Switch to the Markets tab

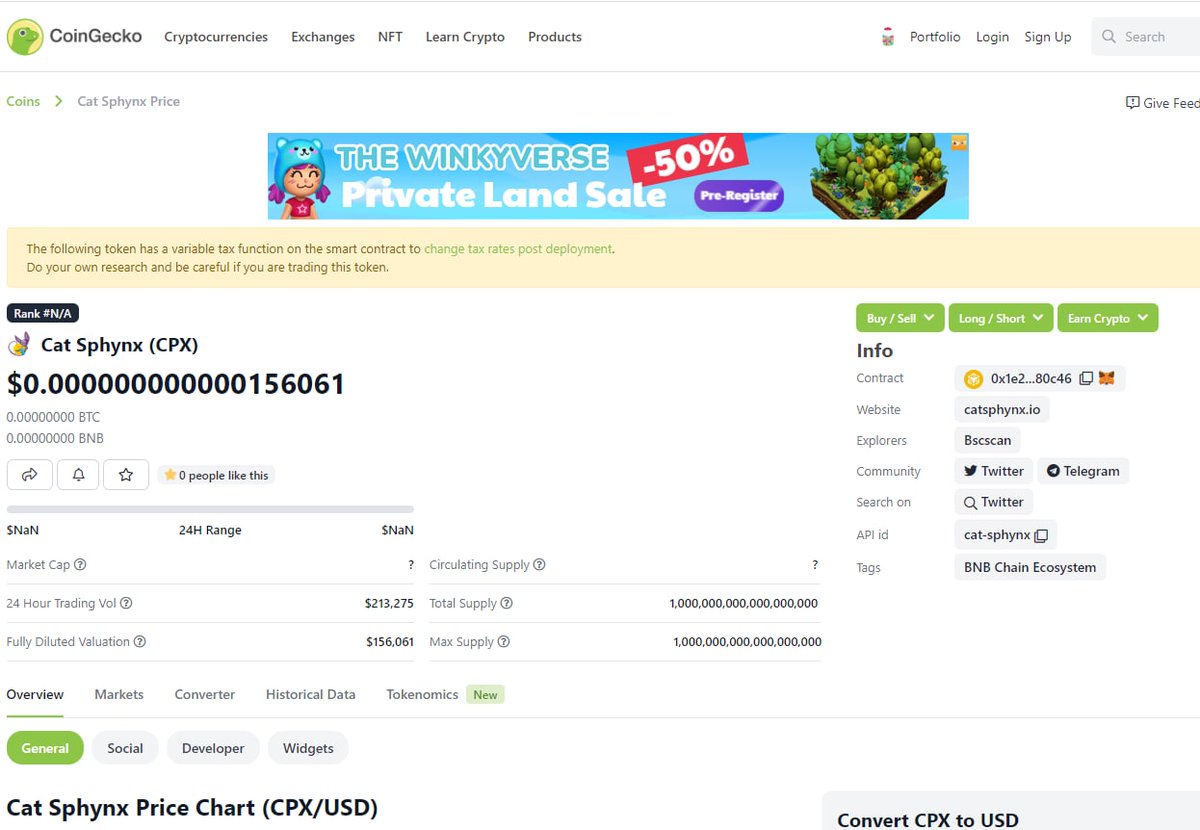(x=119, y=694)
